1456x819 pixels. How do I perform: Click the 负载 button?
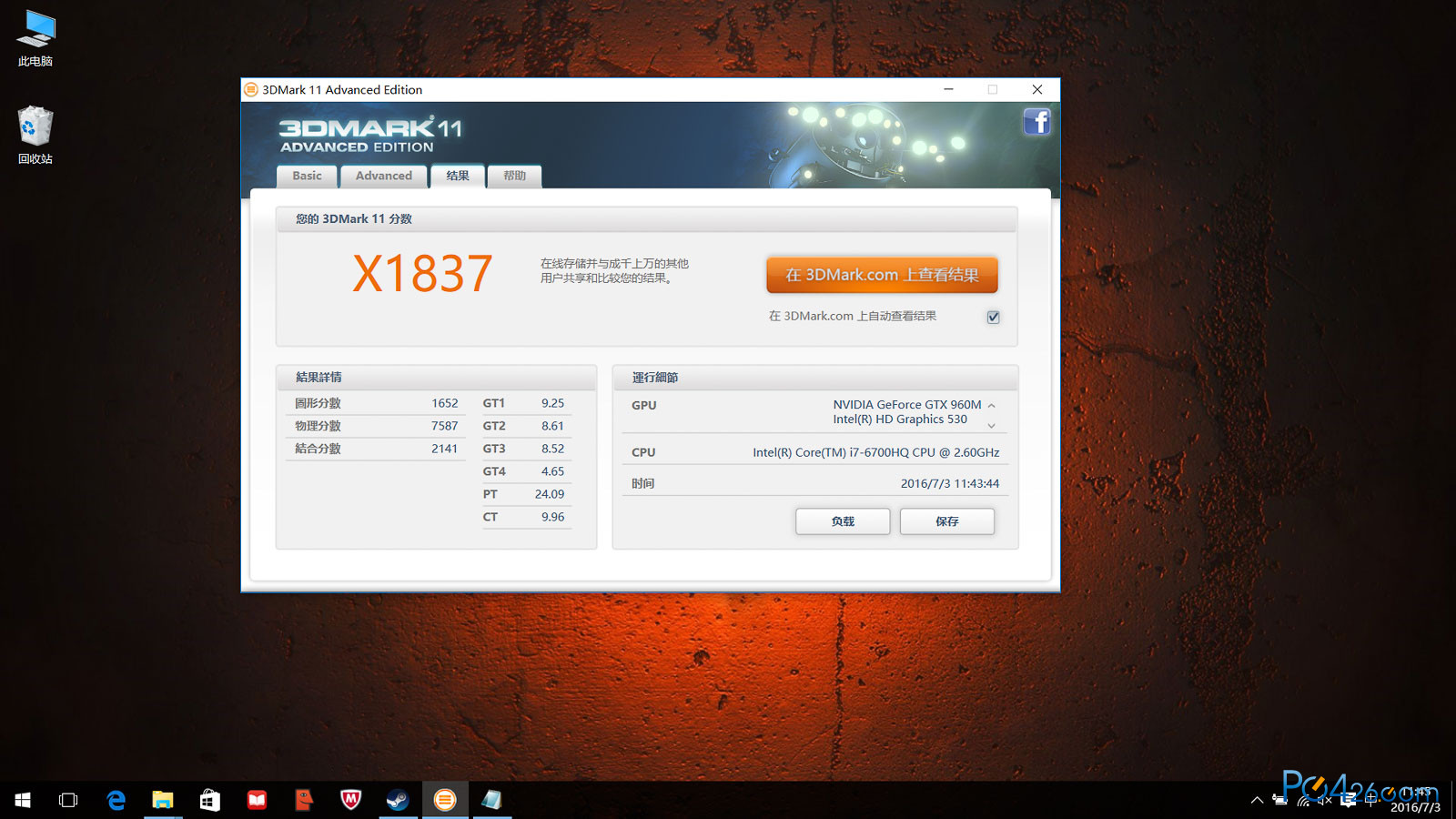(x=843, y=521)
